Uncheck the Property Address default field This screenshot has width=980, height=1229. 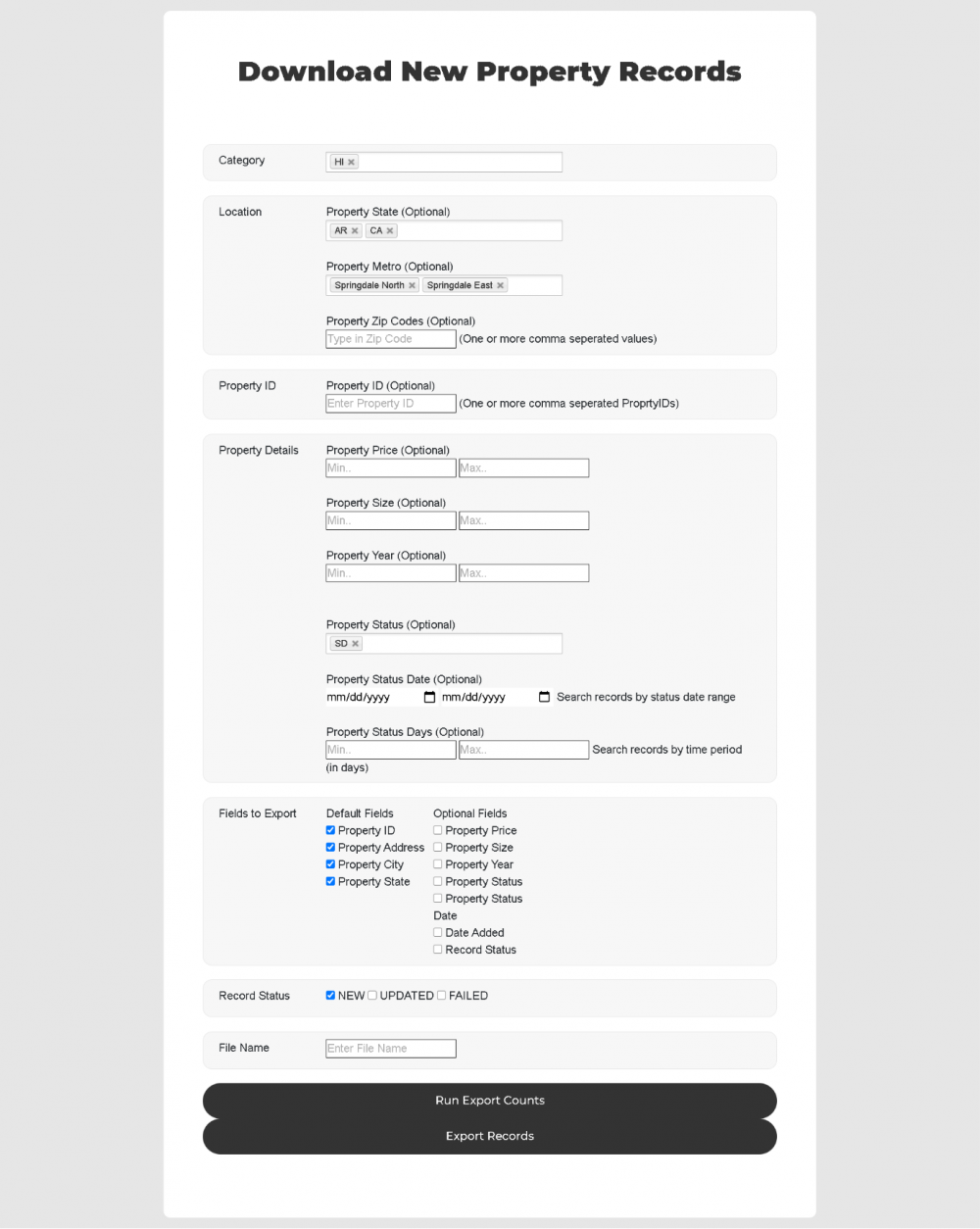330,848
